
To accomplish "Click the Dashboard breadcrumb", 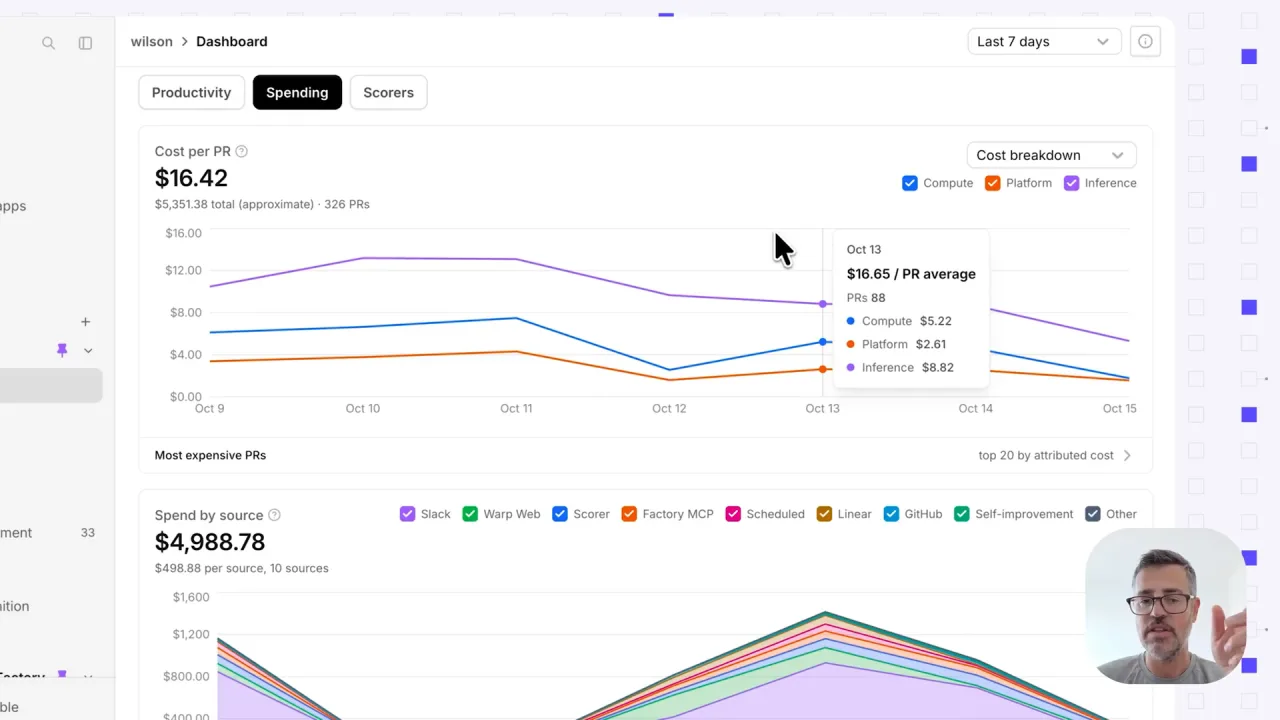I will (x=232, y=41).
